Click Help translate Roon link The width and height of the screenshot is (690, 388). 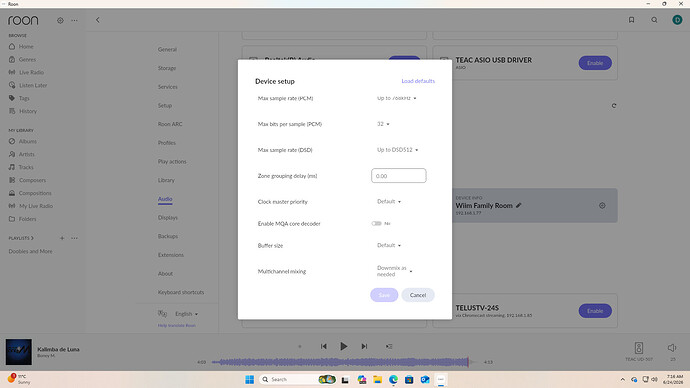tap(176, 326)
